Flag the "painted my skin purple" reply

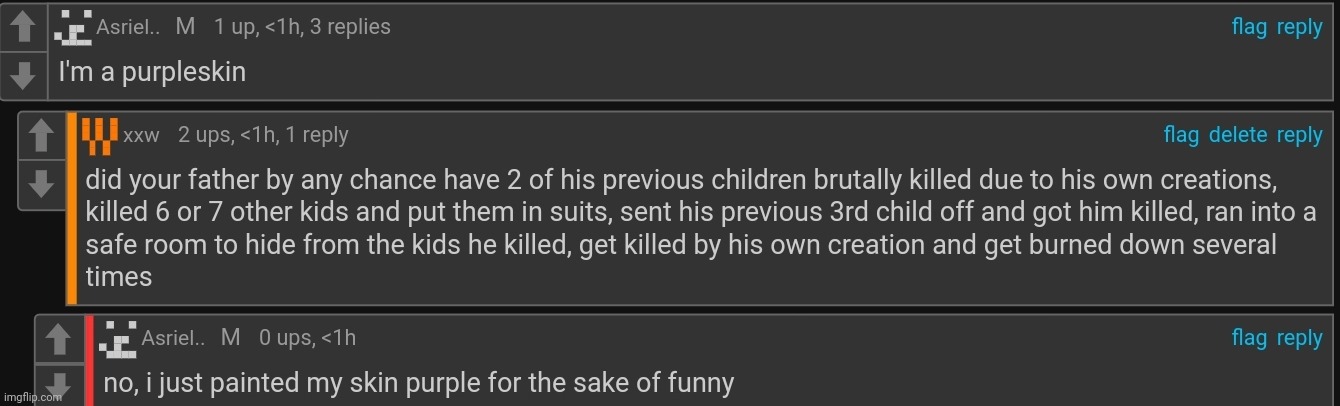point(1249,339)
